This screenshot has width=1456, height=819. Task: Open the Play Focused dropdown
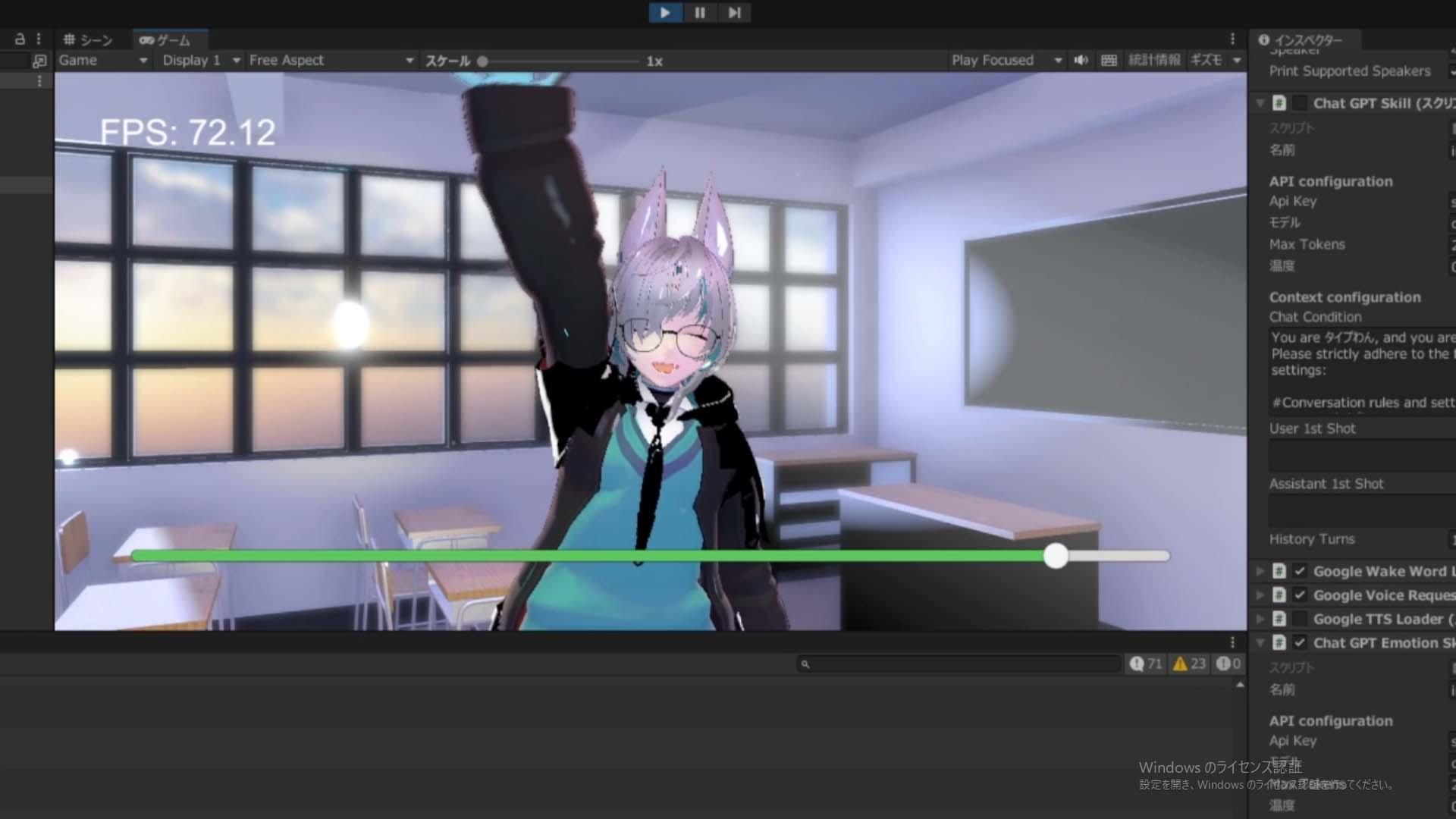point(1006,61)
